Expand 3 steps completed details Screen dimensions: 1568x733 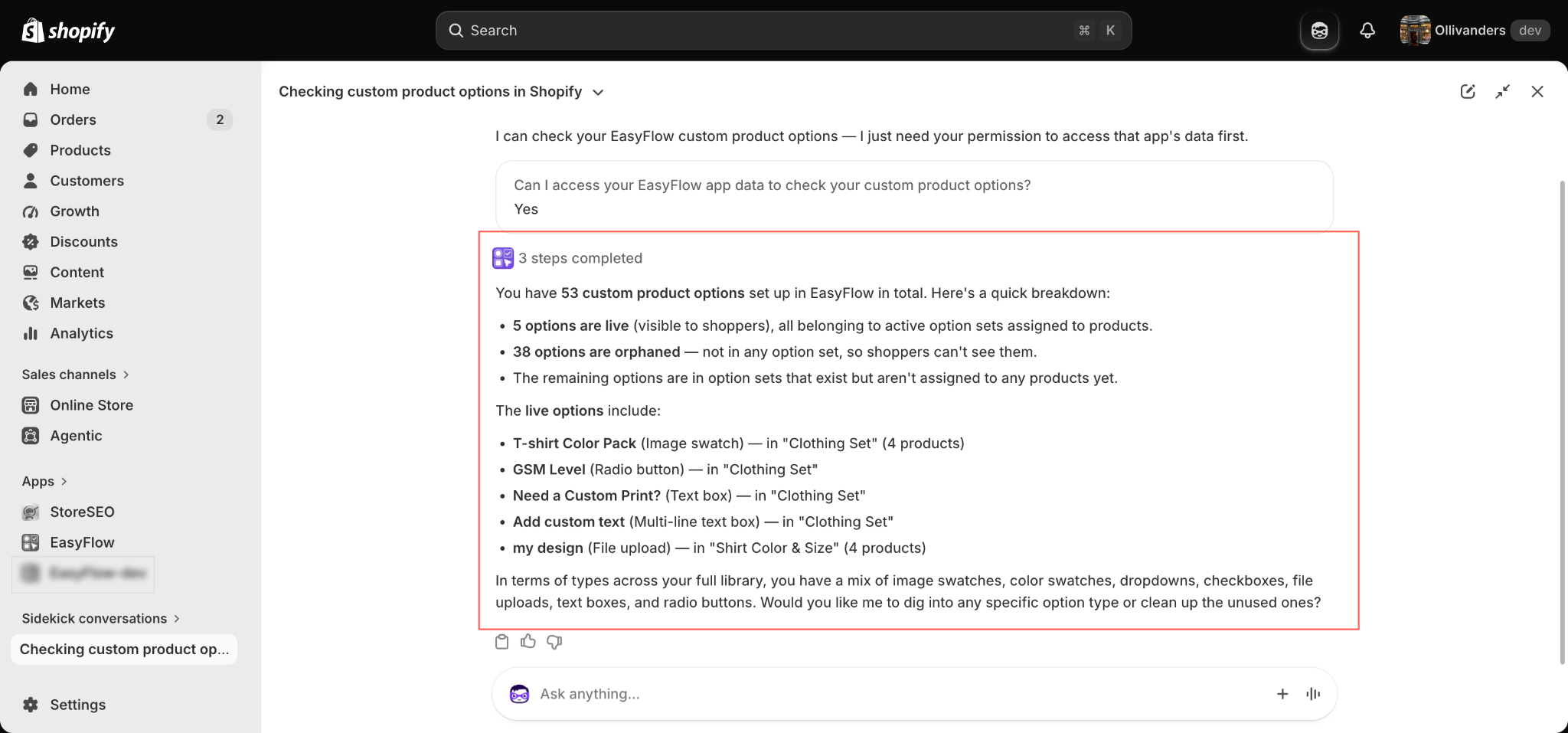[x=567, y=258]
